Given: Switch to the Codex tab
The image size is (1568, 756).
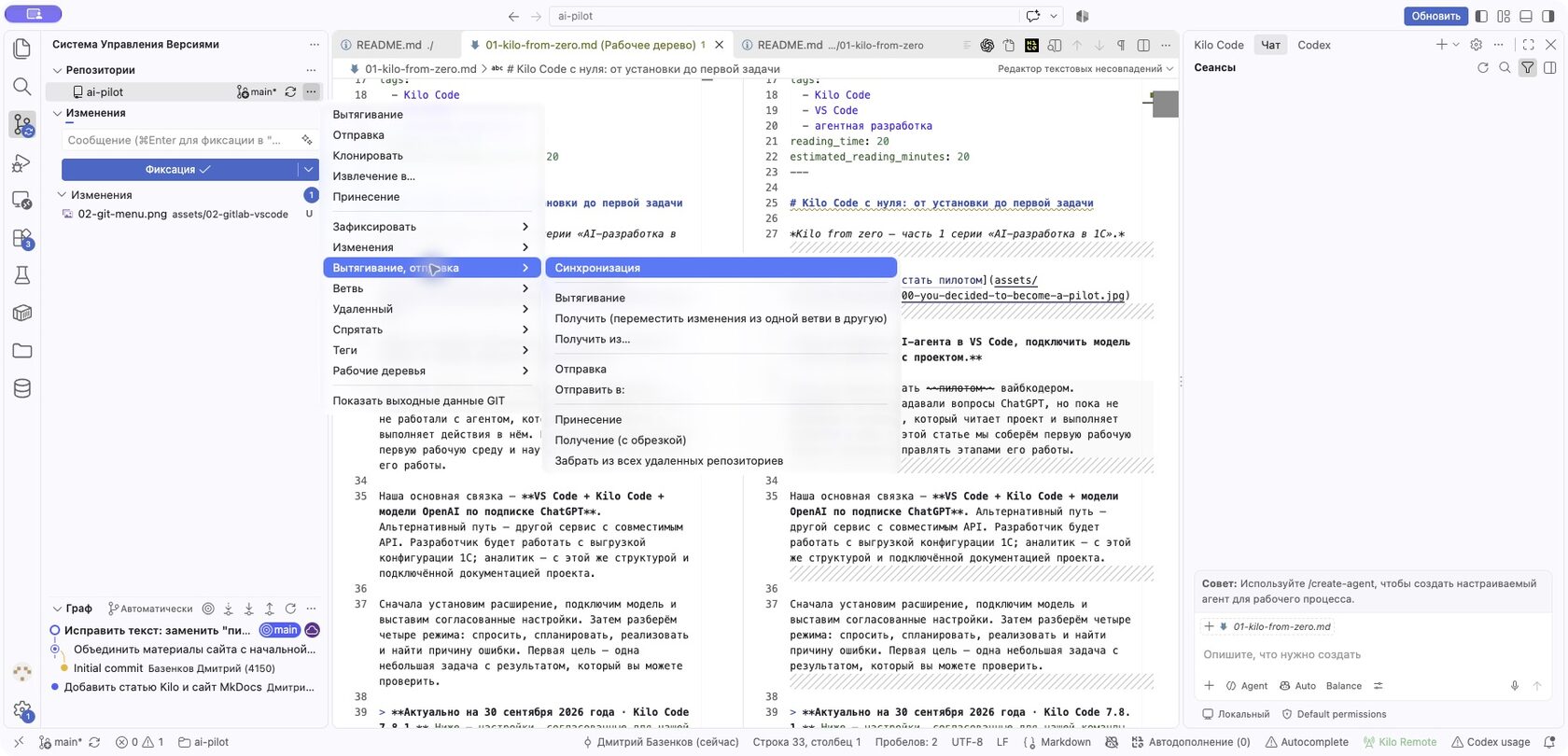Looking at the screenshot, I should coord(1313,45).
